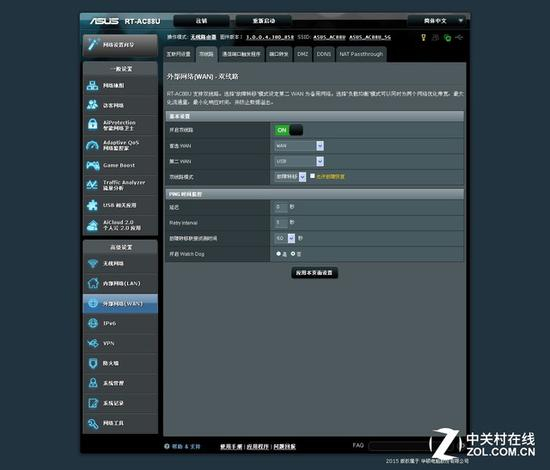550x470 pixels.
Task: Open the AiProtection lock icon
Action: coord(93,124)
